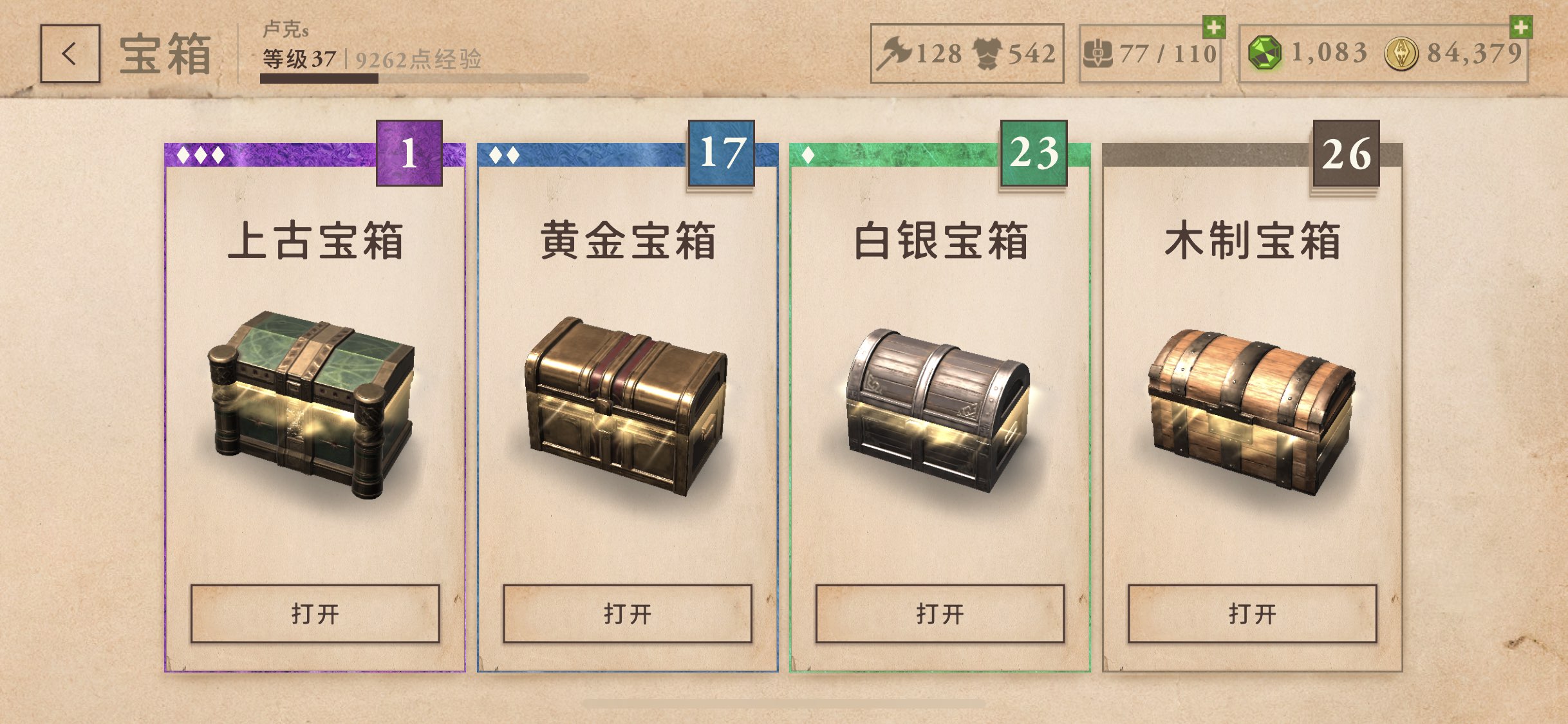
Task: Tap the experience progress bar
Action: pos(424,79)
